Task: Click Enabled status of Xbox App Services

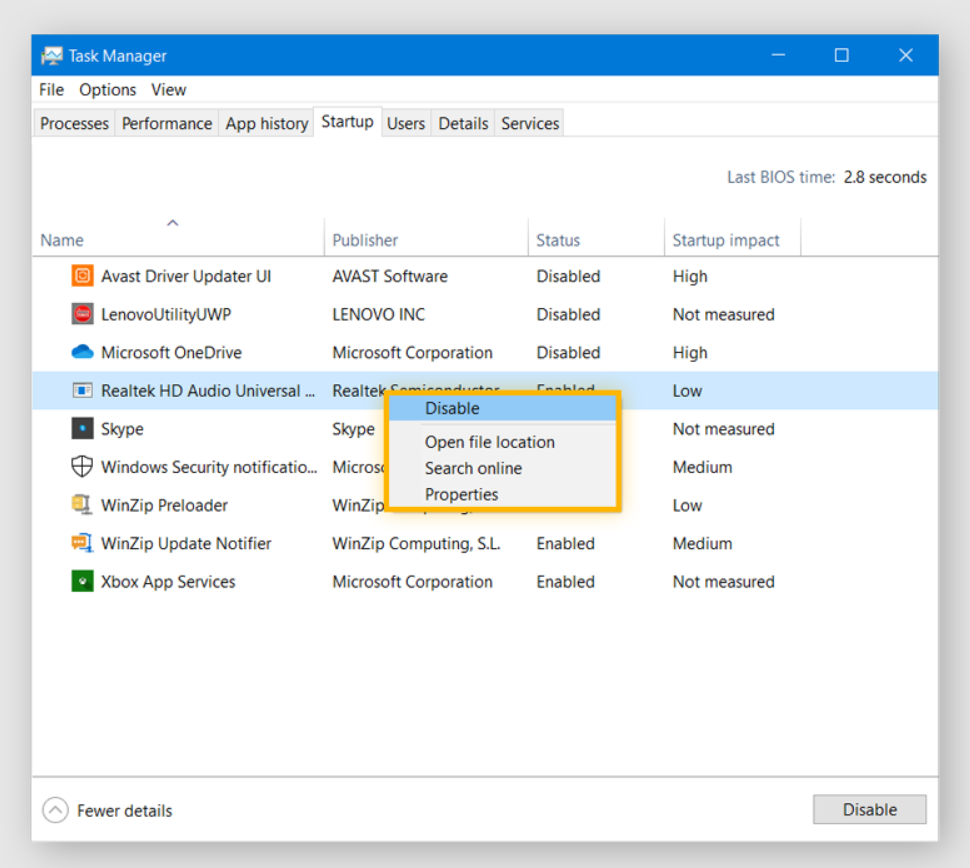Action: click(565, 582)
